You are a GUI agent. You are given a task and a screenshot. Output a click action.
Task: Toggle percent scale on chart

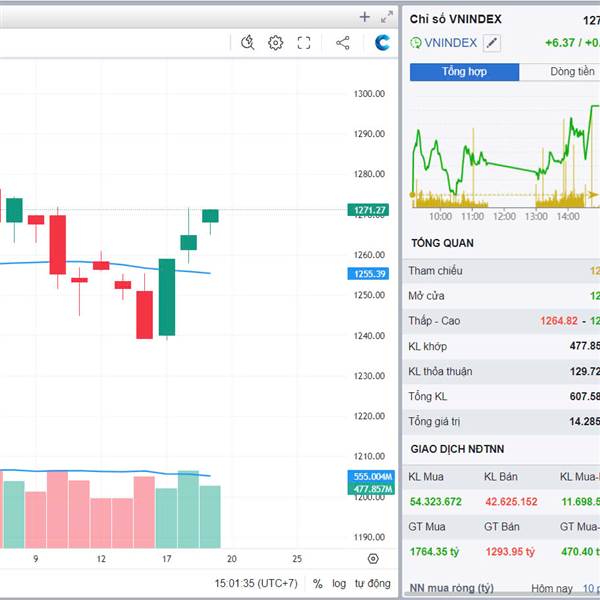(318, 584)
